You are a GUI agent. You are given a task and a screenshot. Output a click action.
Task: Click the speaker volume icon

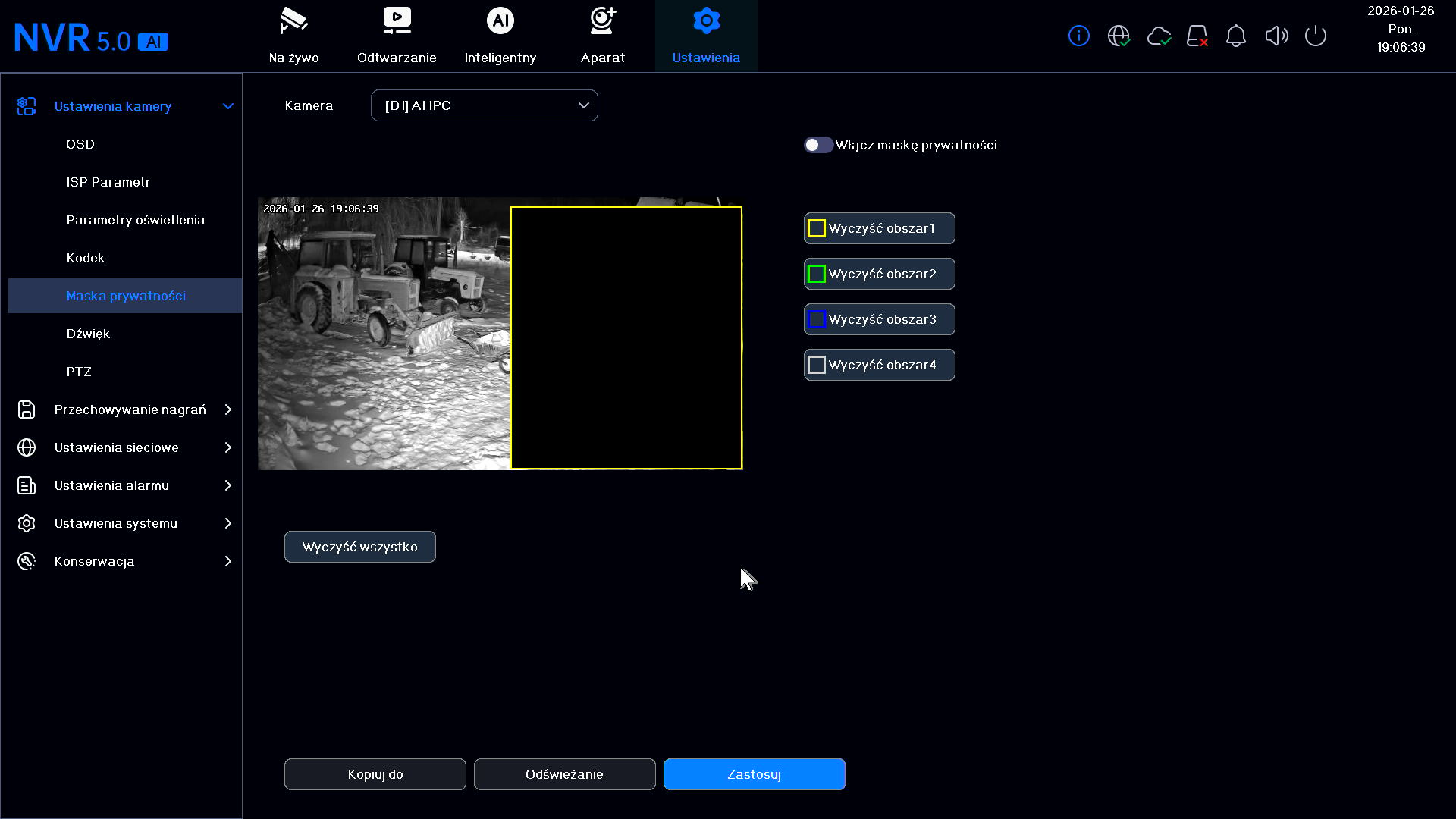tap(1276, 36)
